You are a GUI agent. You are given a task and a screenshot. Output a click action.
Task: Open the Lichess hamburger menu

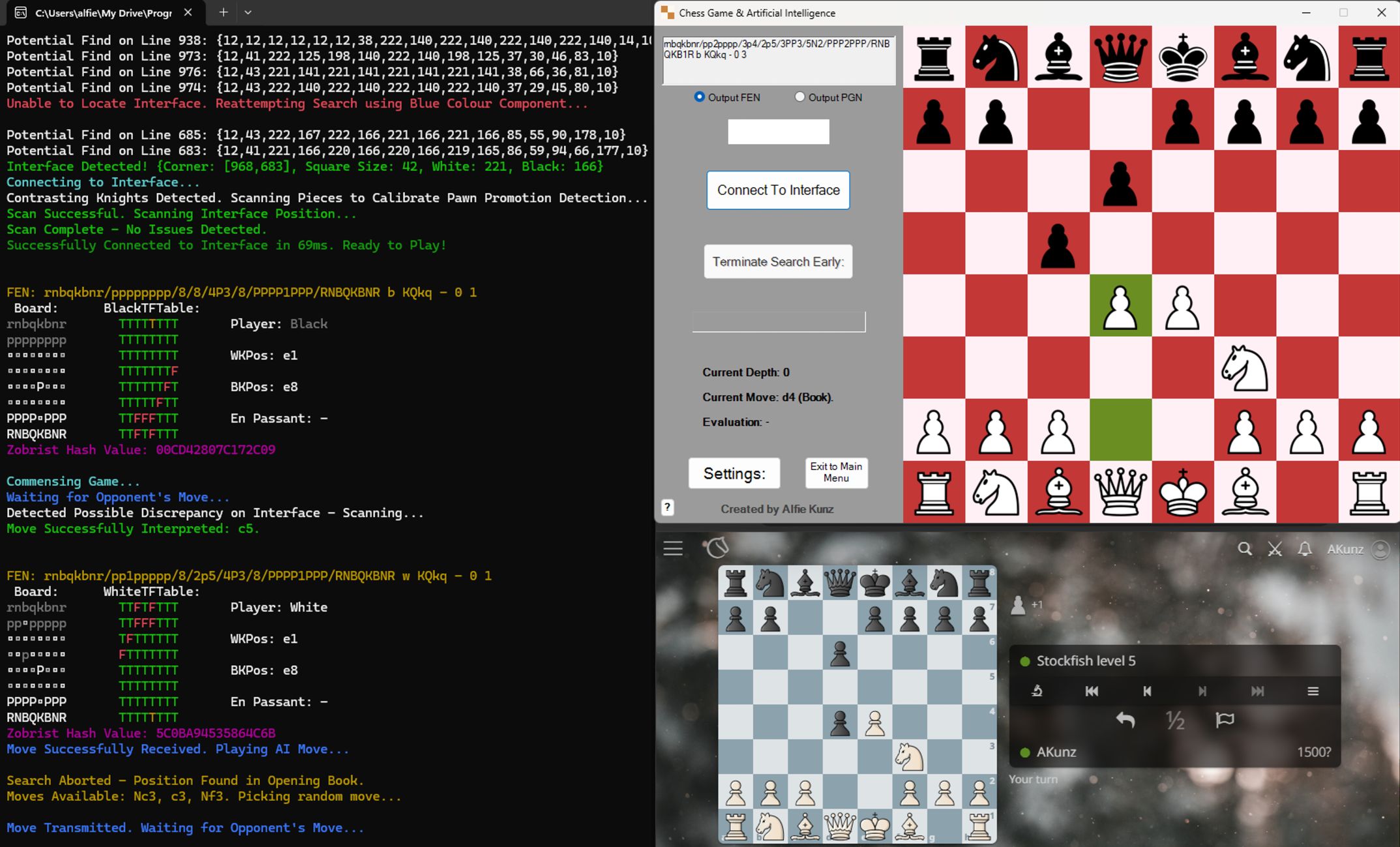click(673, 548)
